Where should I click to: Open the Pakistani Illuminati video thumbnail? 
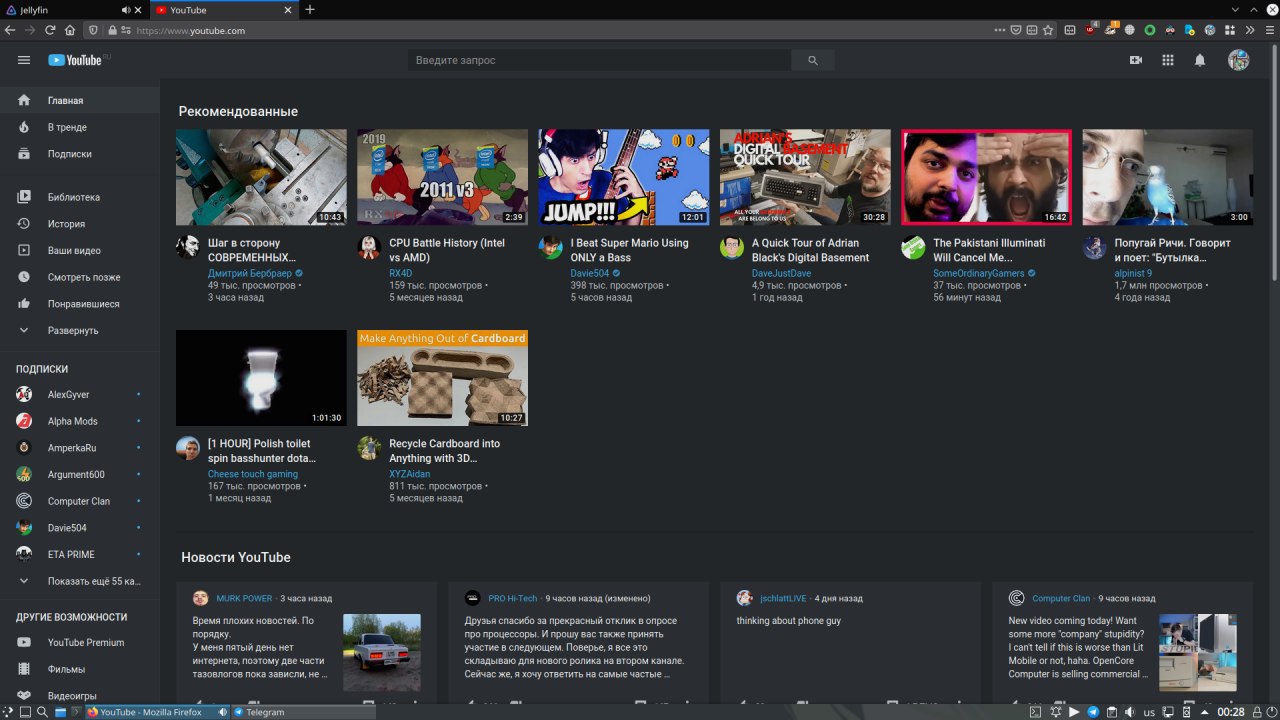click(986, 177)
